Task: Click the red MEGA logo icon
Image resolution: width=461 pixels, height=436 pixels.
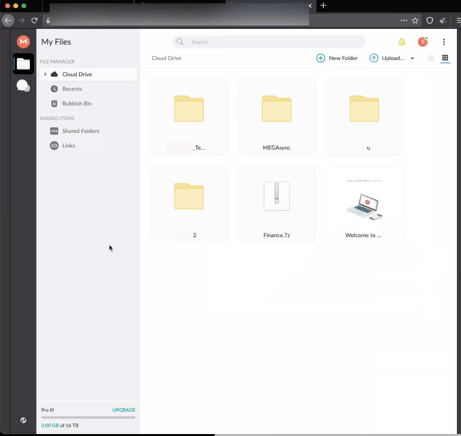Action: [23, 42]
